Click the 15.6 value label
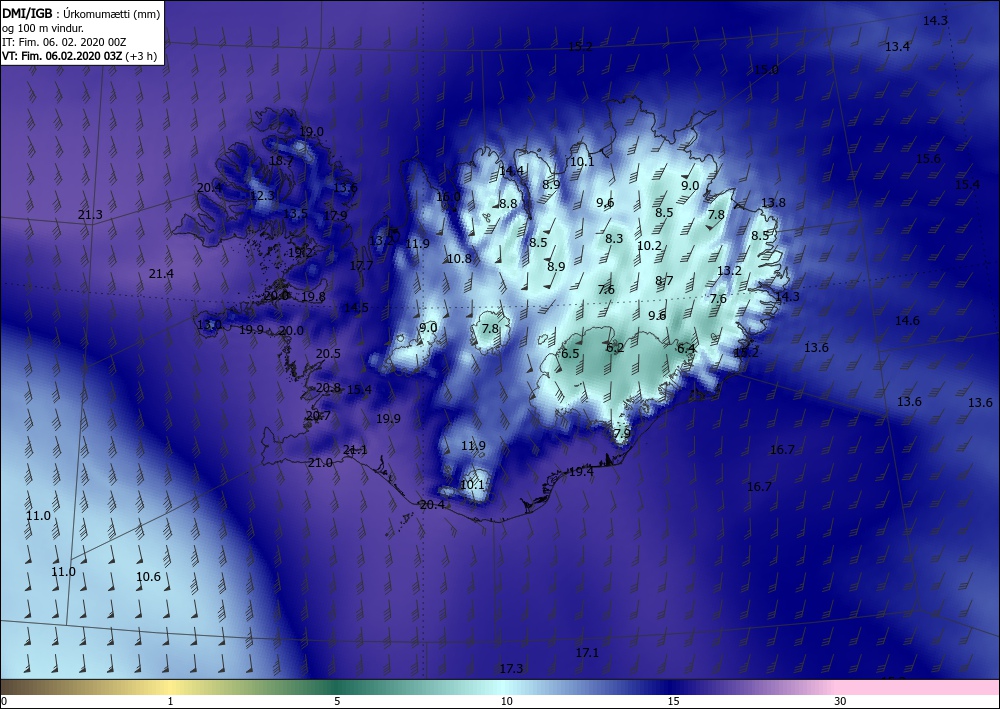 [928, 159]
